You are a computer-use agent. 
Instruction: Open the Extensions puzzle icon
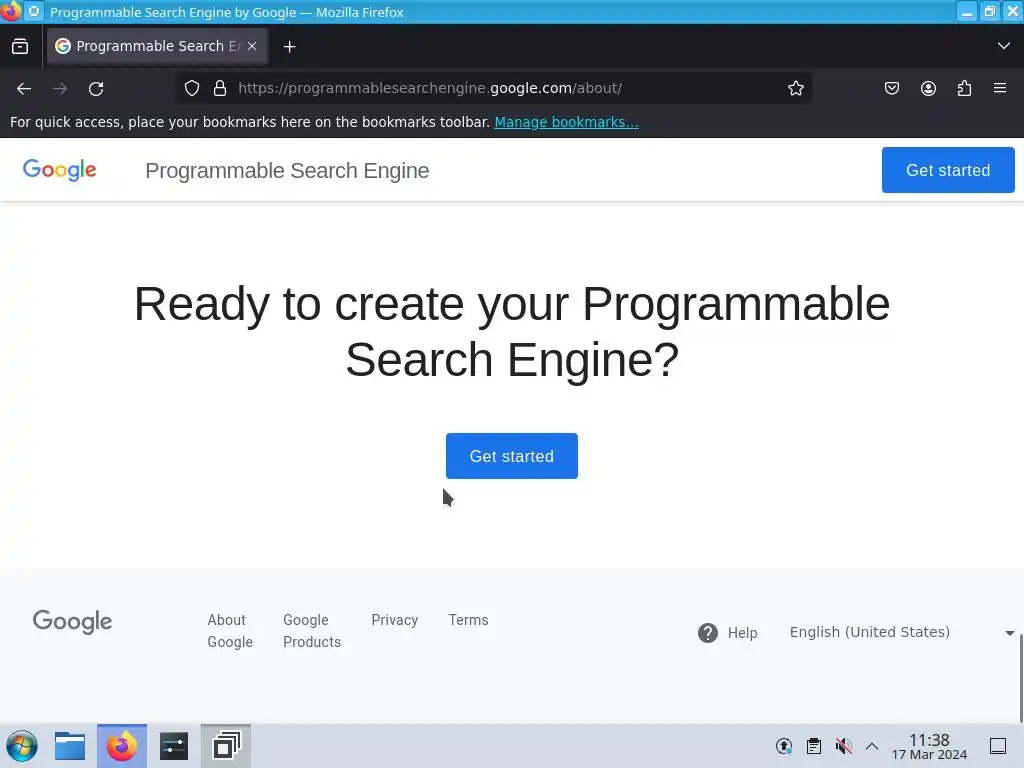click(x=964, y=88)
